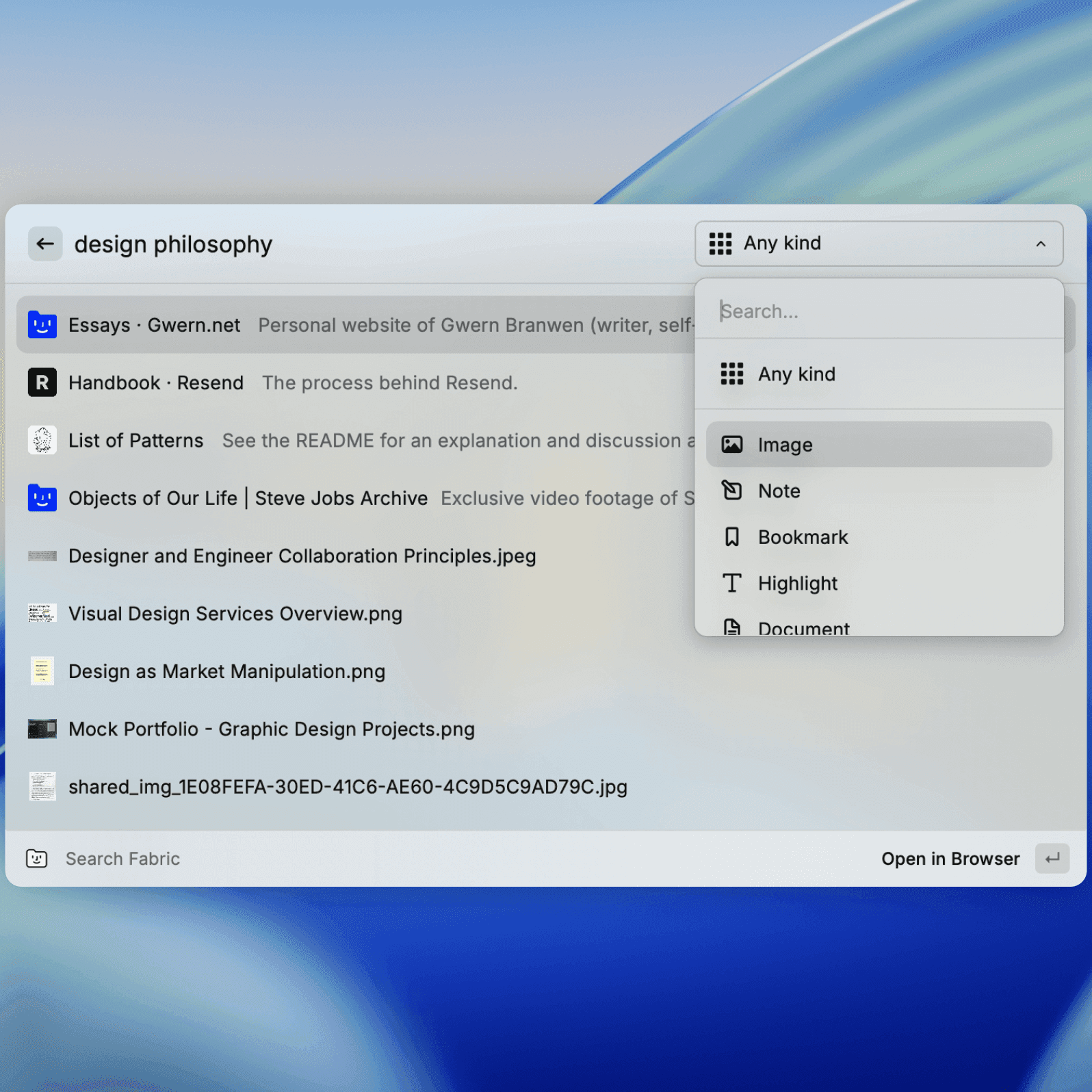
Task: Select the Note kind option
Action: (879, 491)
